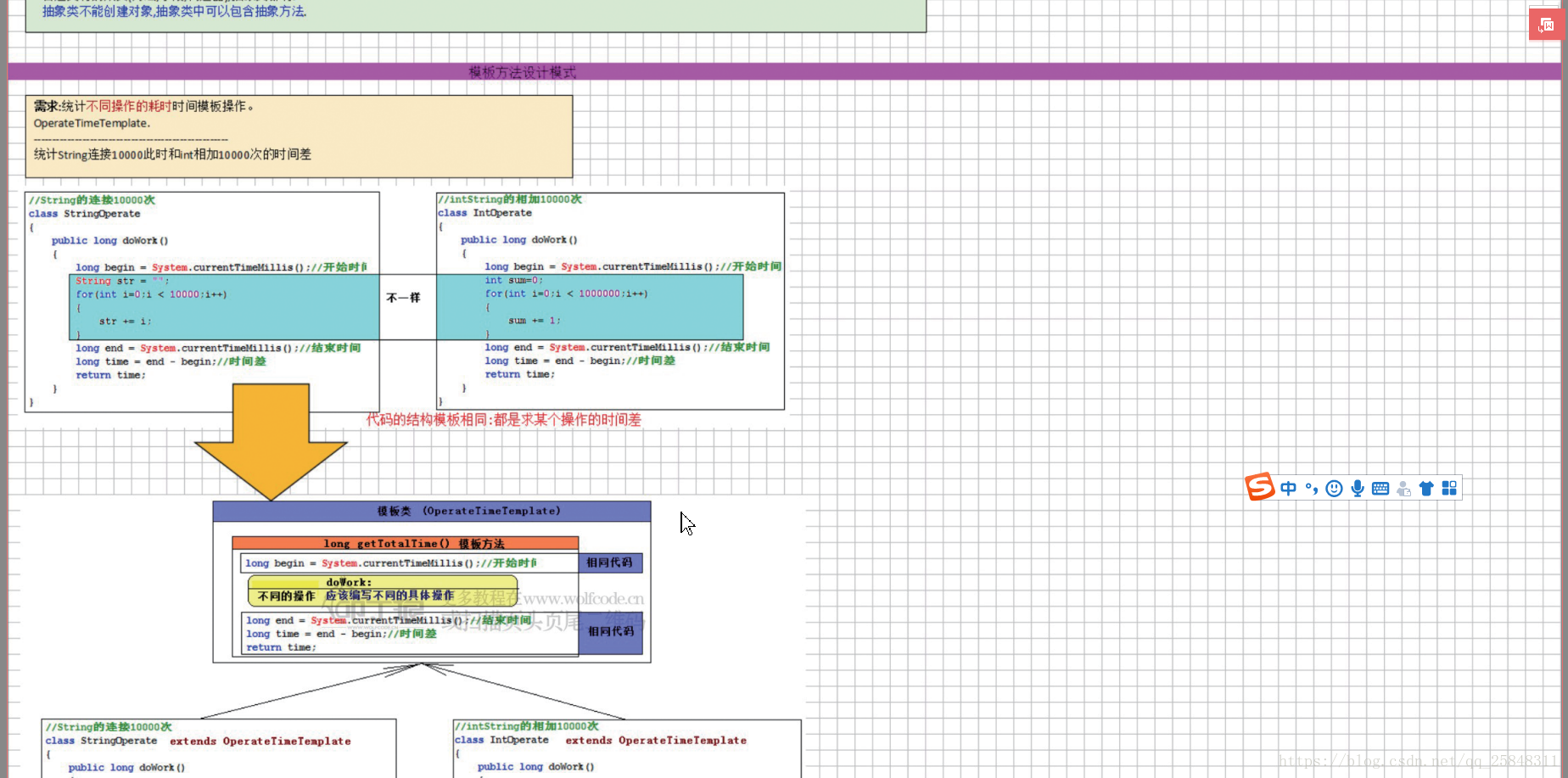Click the '//String的连接10000次' comment in the upper code box
Screen dimensions: 1568x778
92,200
